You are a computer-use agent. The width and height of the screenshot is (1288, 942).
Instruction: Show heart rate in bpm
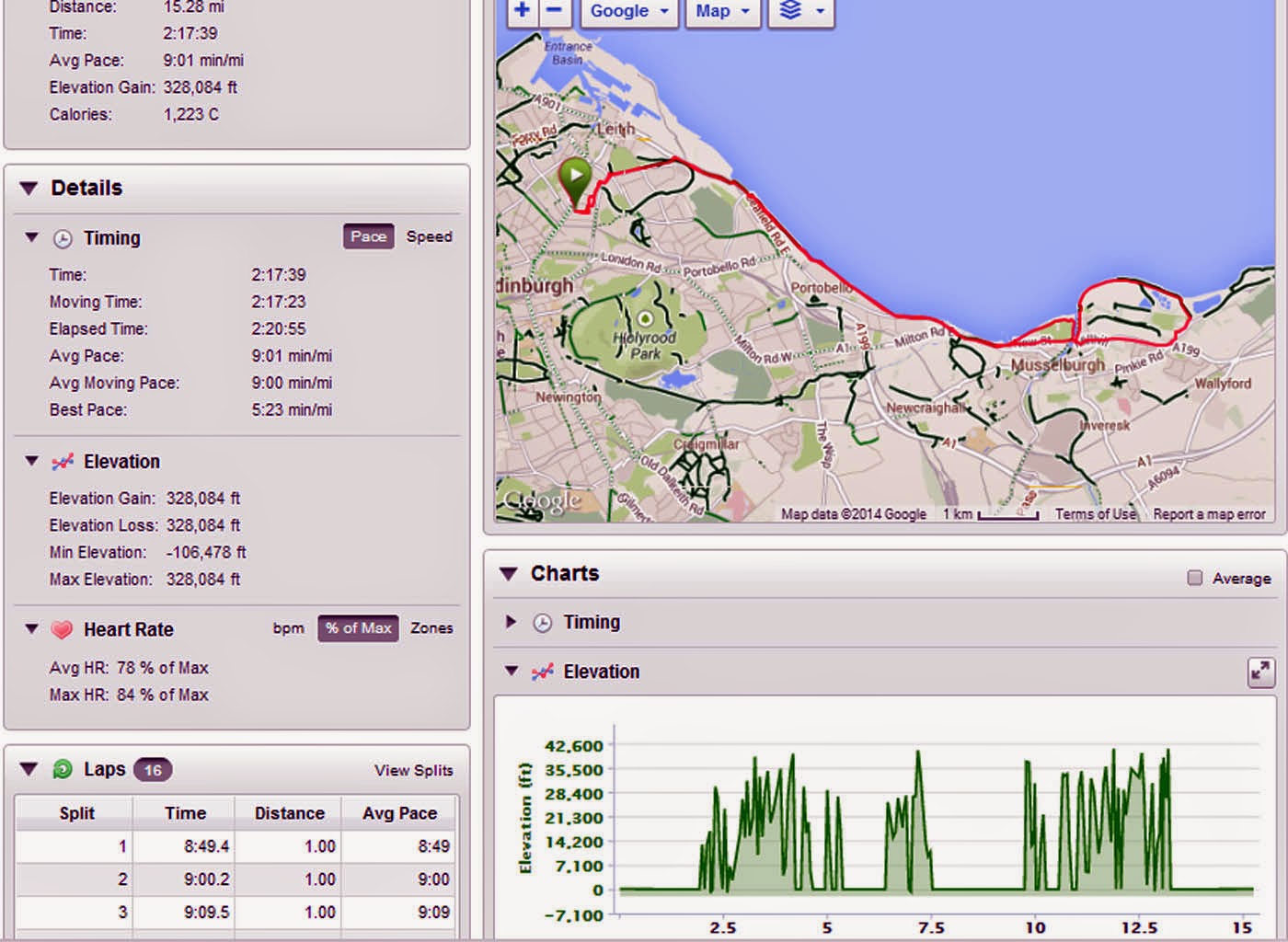coord(288,628)
